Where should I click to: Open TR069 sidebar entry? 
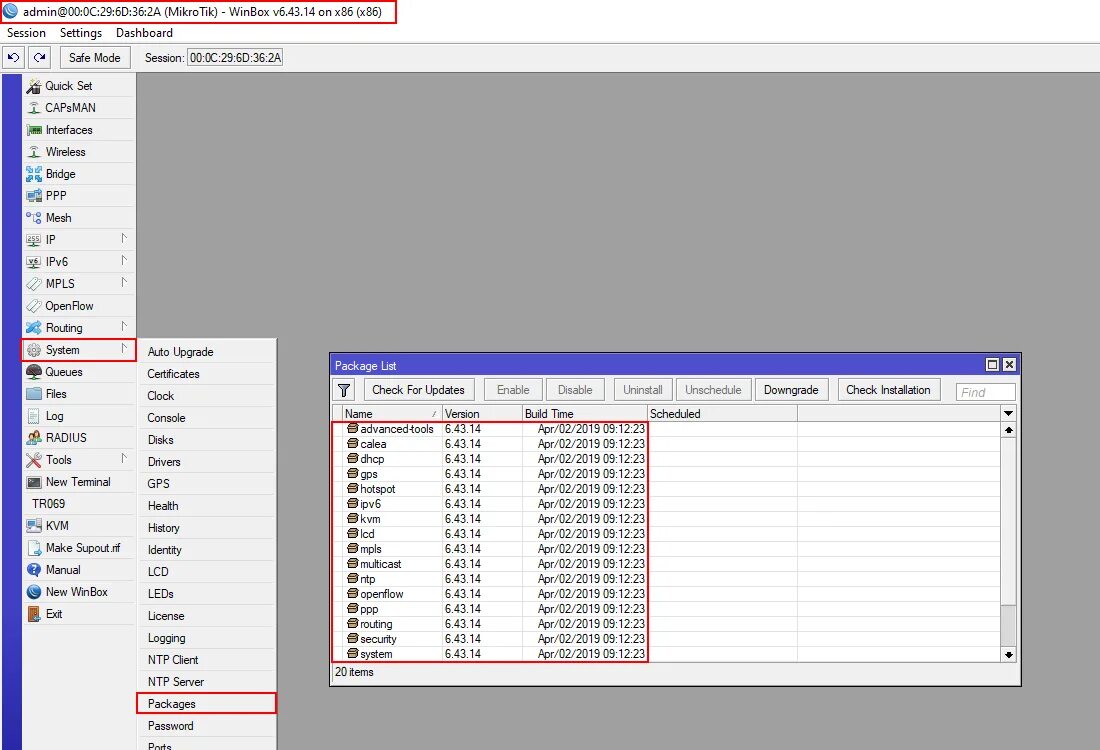pyautogui.click(x=79, y=504)
